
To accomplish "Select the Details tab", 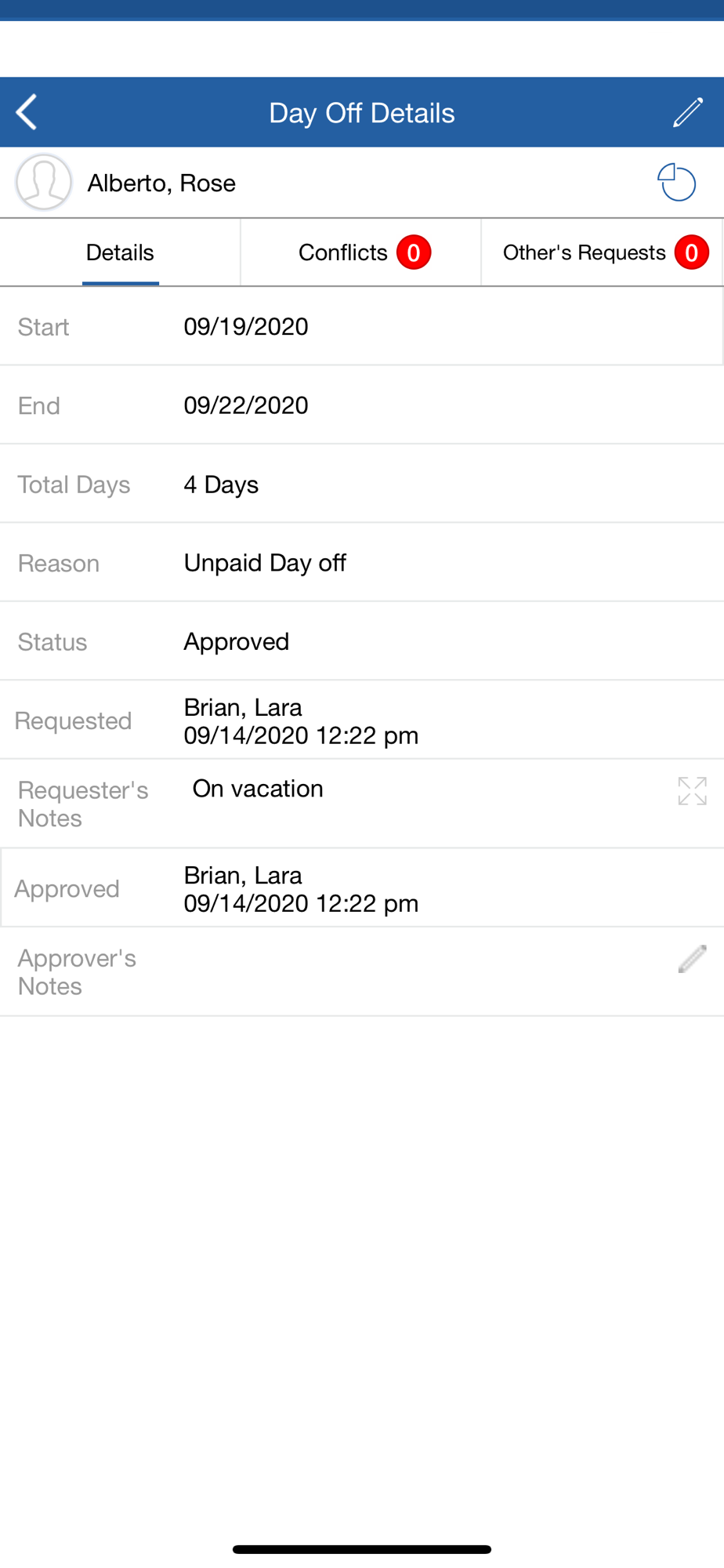I will (120, 252).
